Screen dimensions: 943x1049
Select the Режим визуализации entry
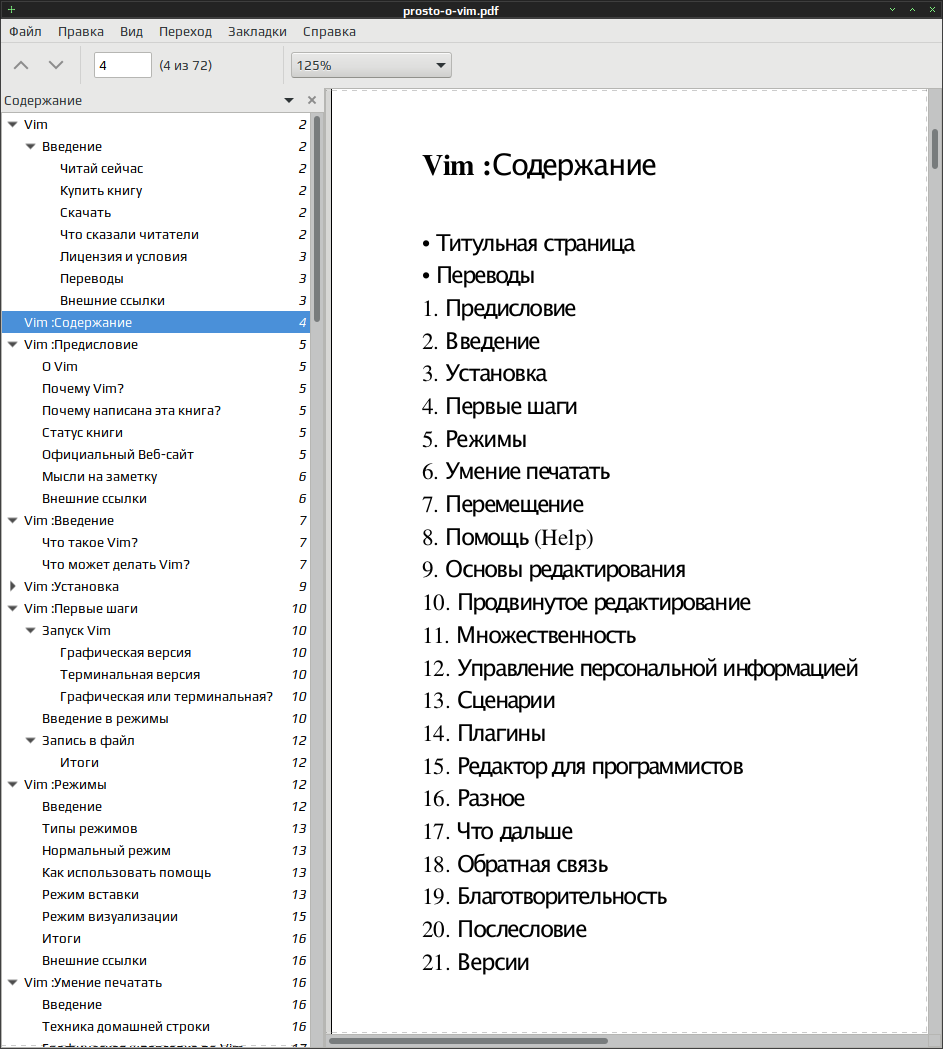110,917
